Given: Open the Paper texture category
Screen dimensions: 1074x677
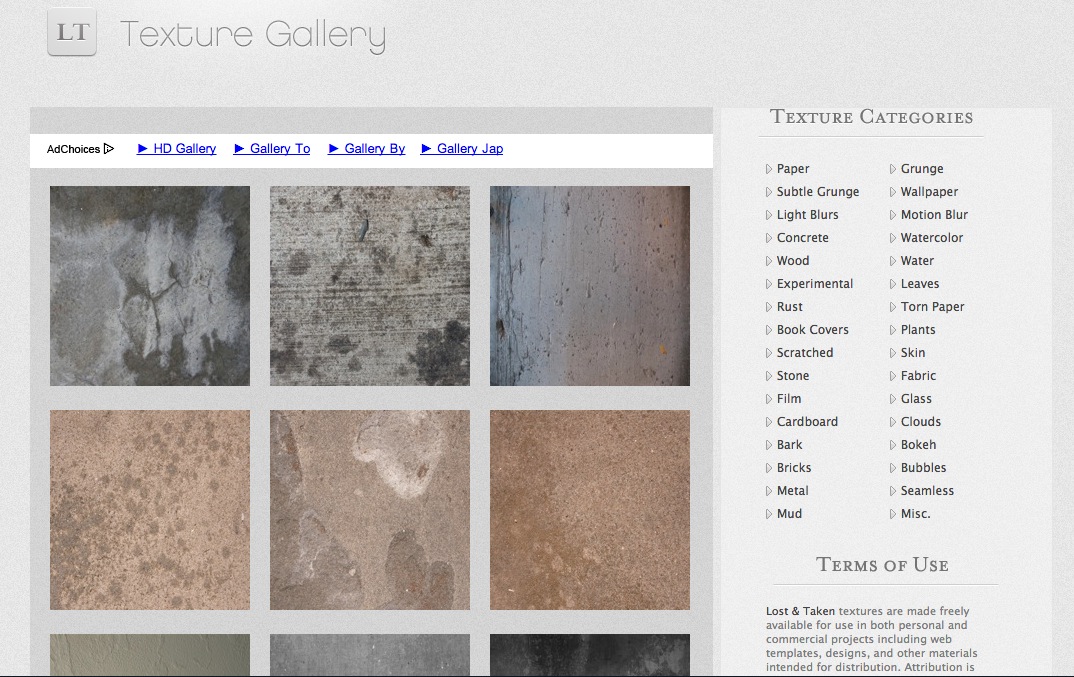Looking at the screenshot, I should (792, 169).
